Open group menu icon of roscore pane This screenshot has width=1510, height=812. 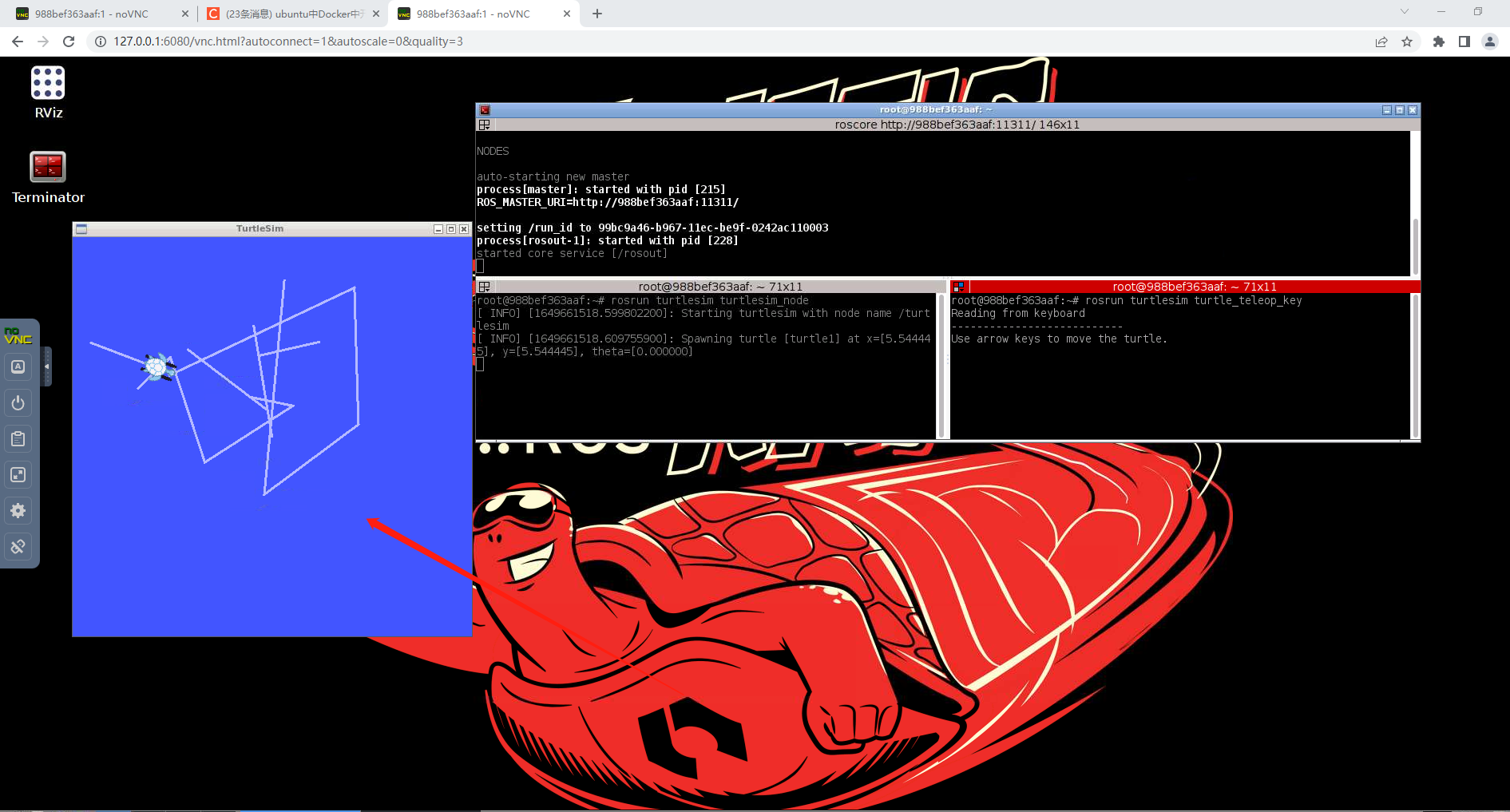click(484, 125)
